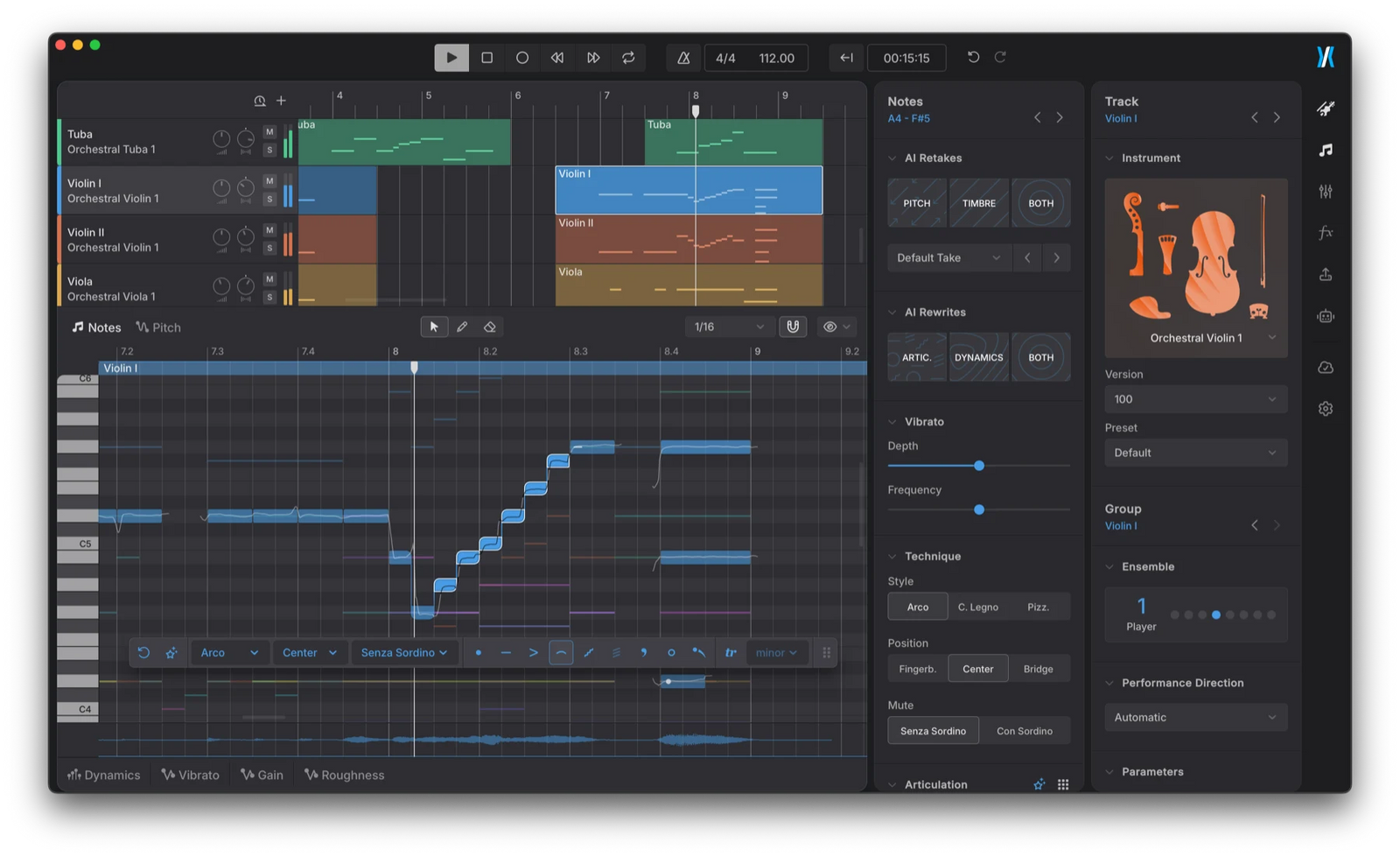
Task: Select the pointer tool in editor
Action: pos(434,327)
